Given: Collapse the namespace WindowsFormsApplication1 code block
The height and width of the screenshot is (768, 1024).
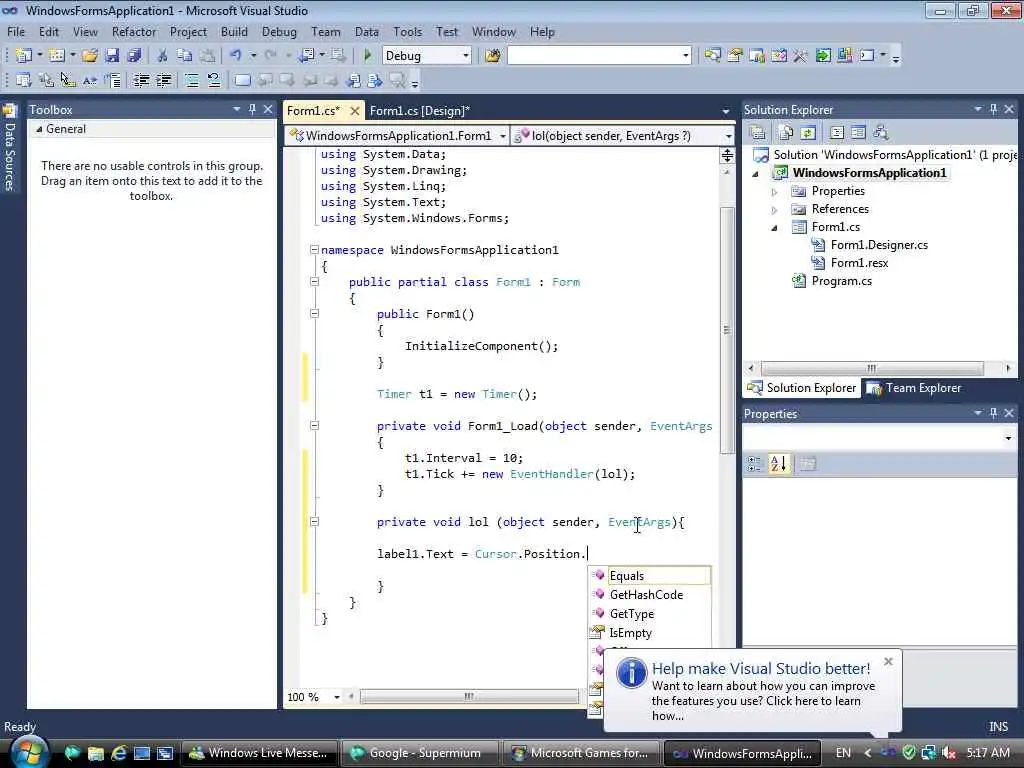Looking at the screenshot, I should click(314, 249).
